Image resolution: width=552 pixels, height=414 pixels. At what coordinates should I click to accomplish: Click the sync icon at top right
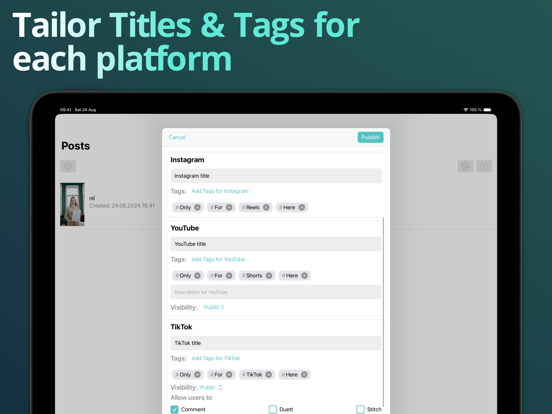coord(465,166)
